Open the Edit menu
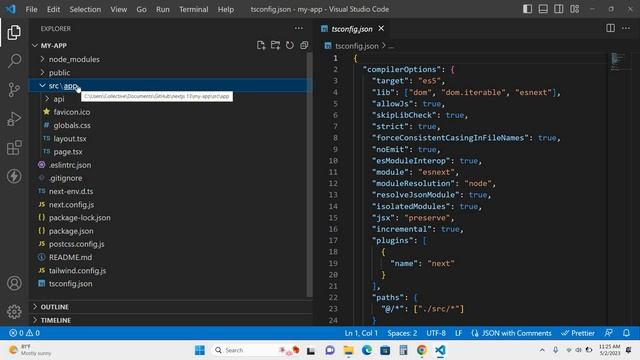The image size is (640, 360). 53,9
